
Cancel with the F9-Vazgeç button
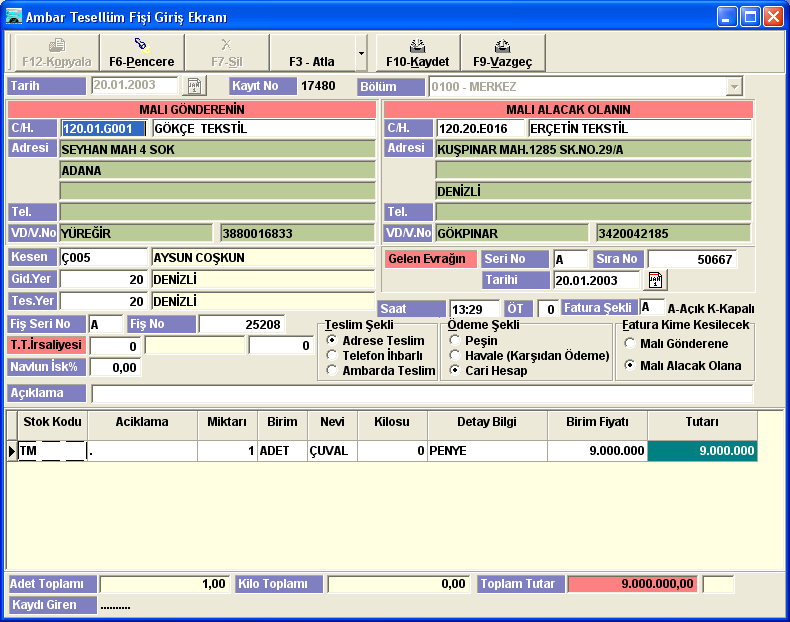[x=503, y=53]
